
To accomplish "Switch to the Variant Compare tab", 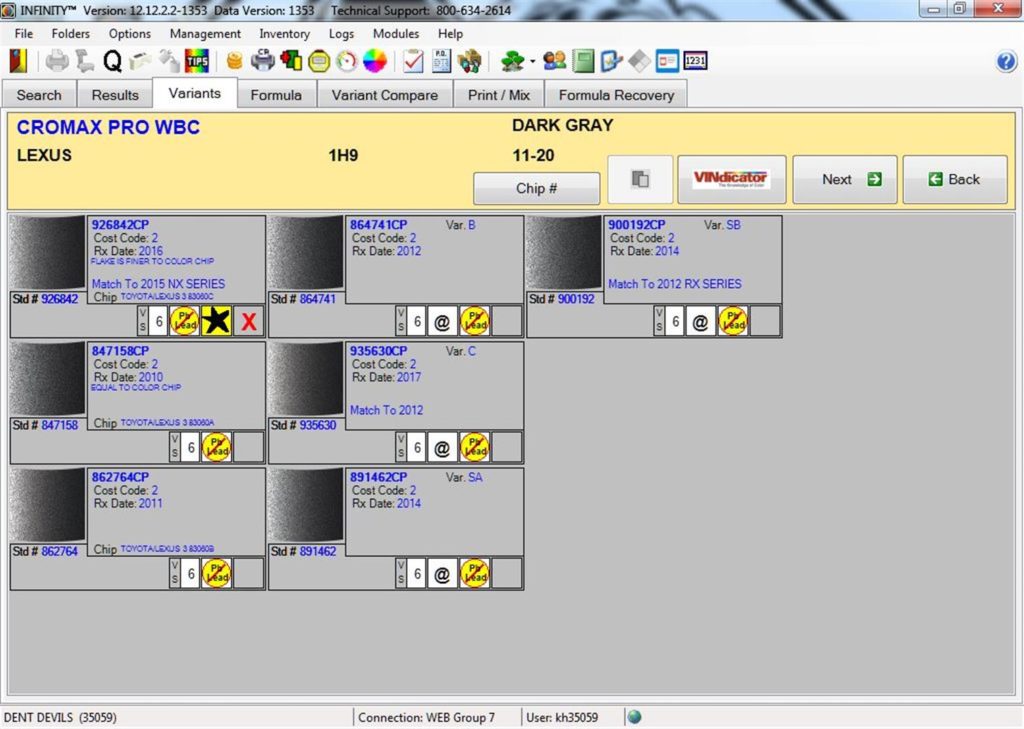I will [x=385, y=95].
